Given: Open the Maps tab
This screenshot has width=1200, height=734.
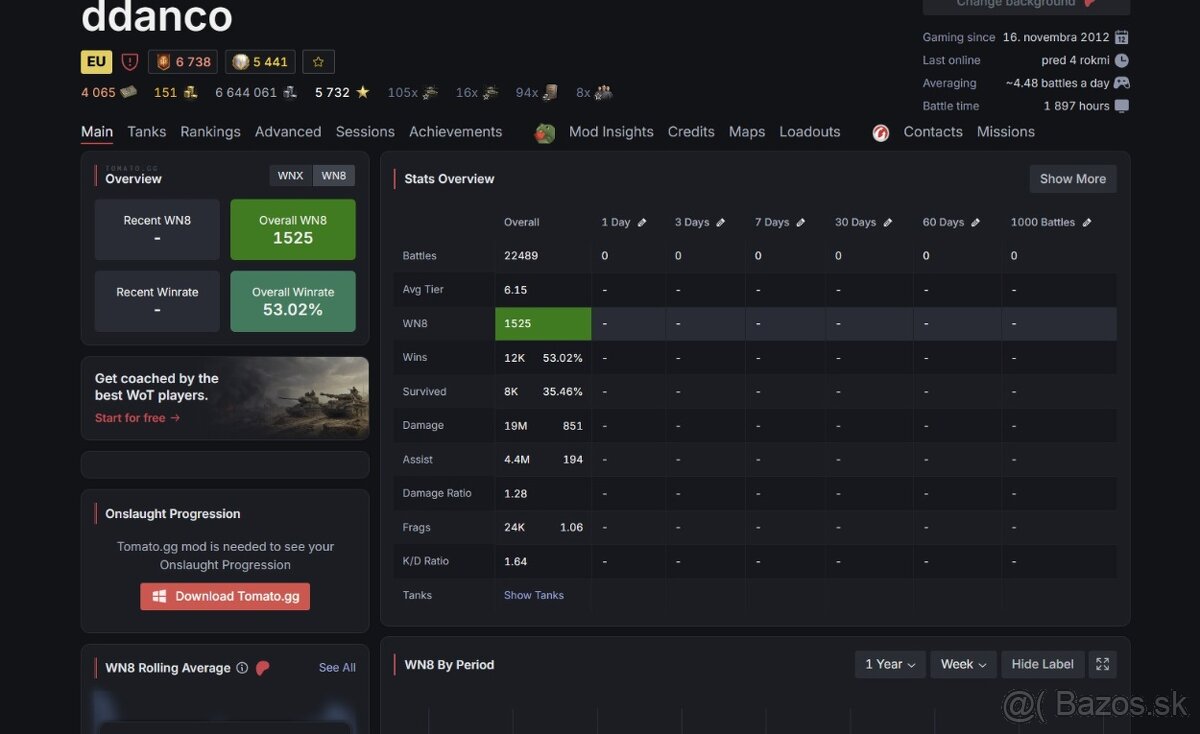Looking at the screenshot, I should [747, 132].
